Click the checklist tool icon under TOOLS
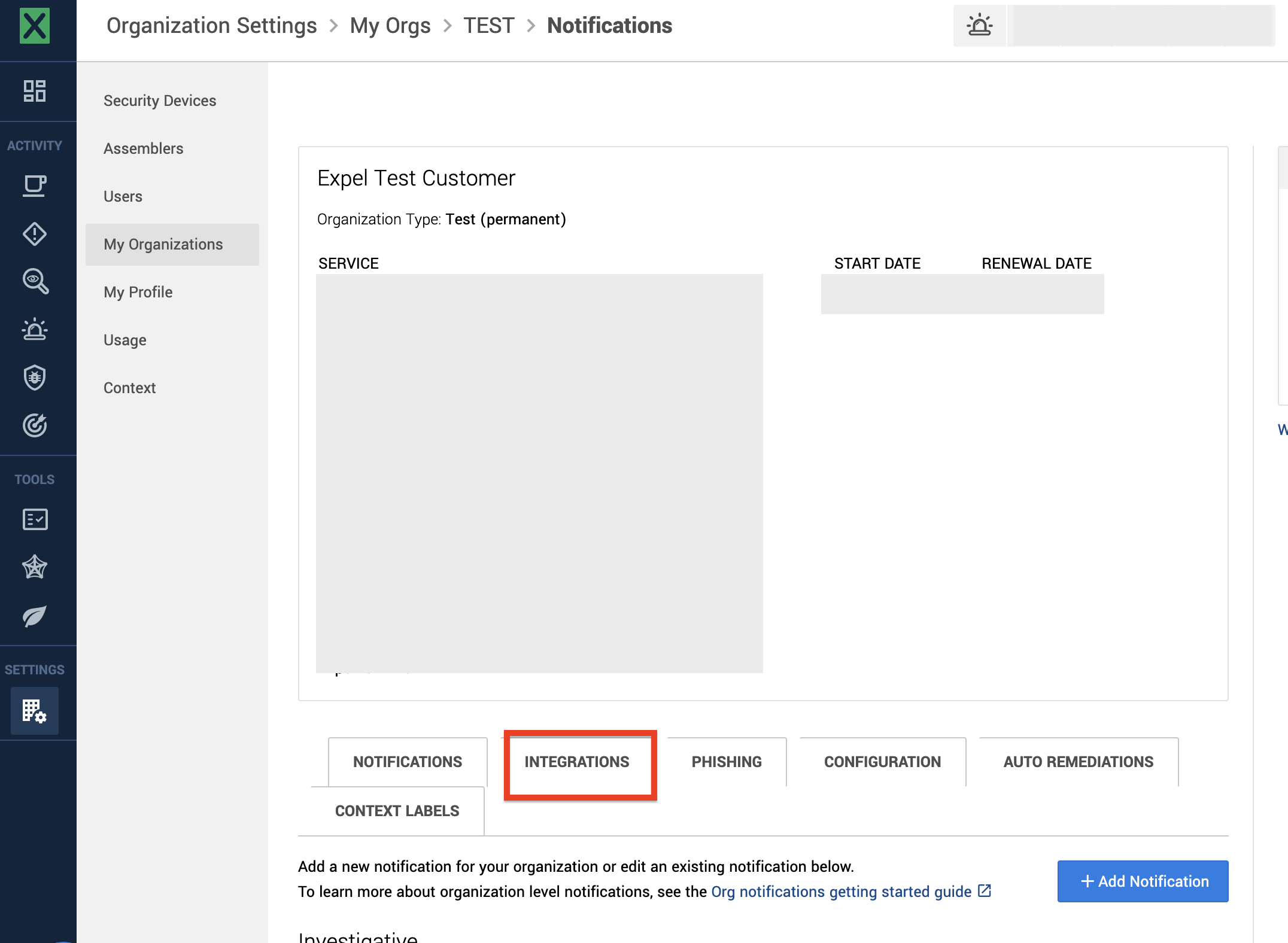The width and height of the screenshot is (1288, 943). pos(35,519)
